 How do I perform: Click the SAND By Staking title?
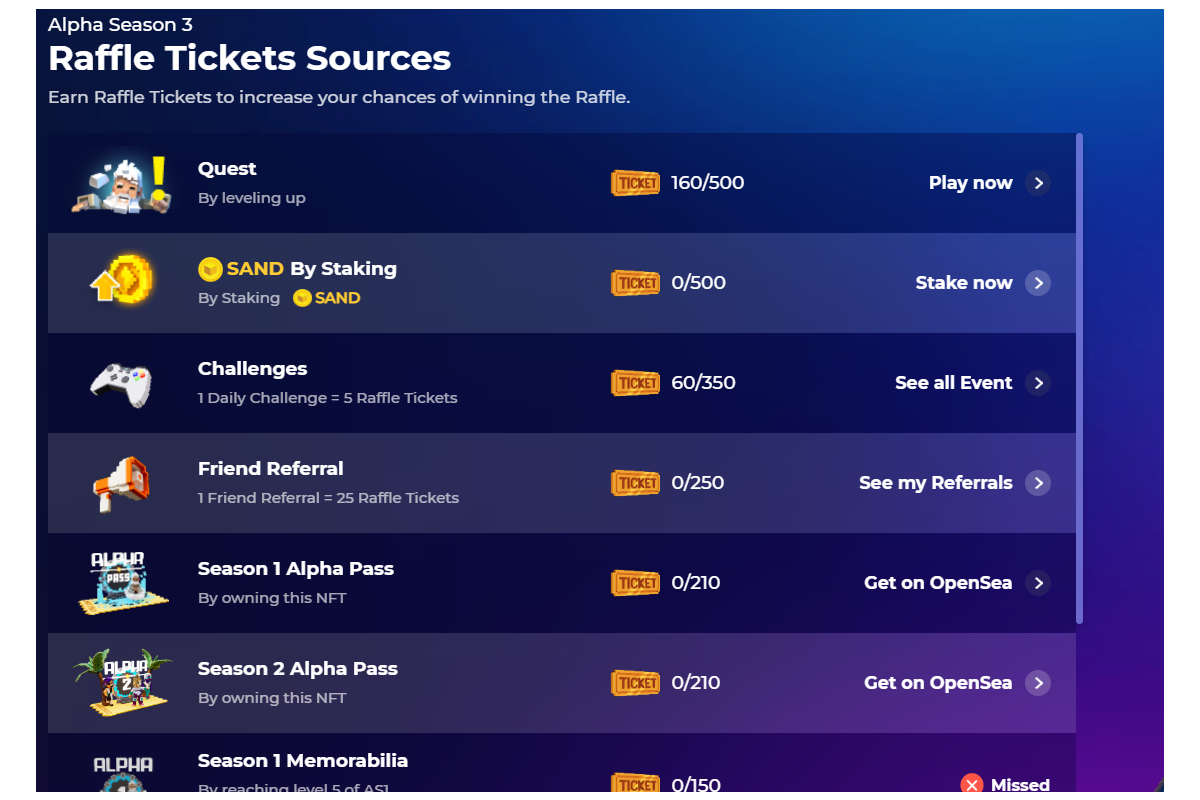pyautogui.click(x=297, y=269)
